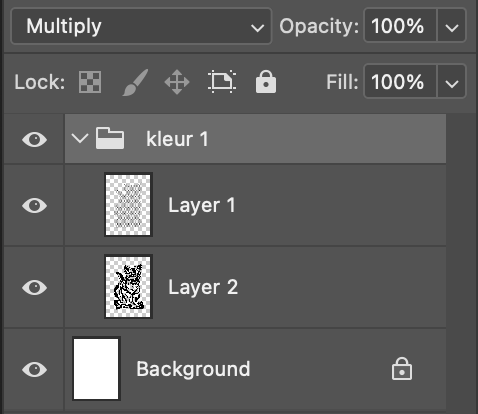The width and height of the screenshot is (478, 414).
Task: Click the lock transparent pixels icon
Action: tap(90, 82)
